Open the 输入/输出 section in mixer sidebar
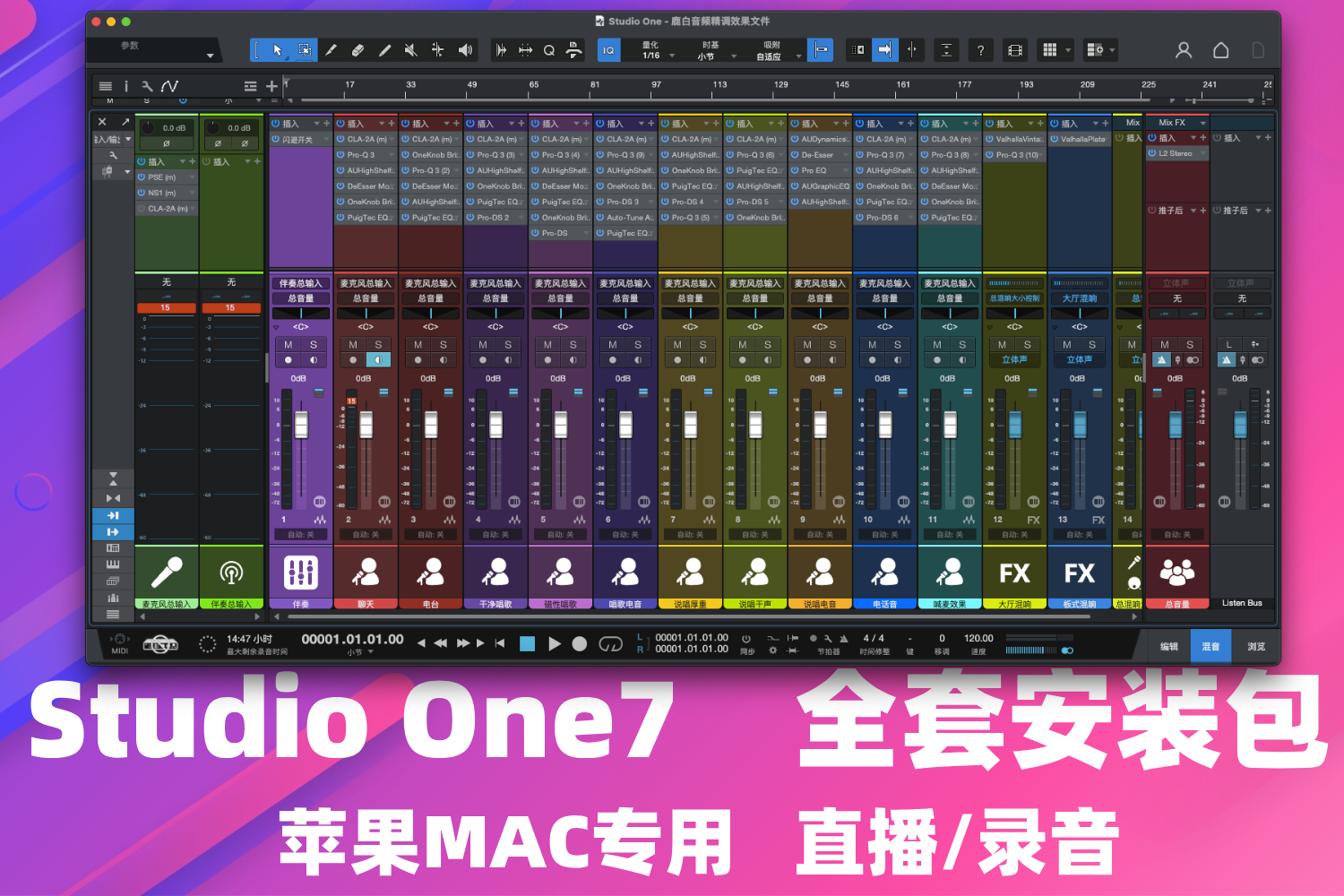 click(113, 139)
